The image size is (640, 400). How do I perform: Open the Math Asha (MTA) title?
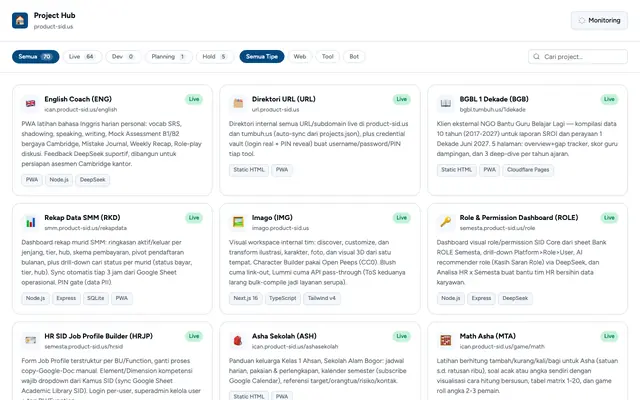pos(488,336)
